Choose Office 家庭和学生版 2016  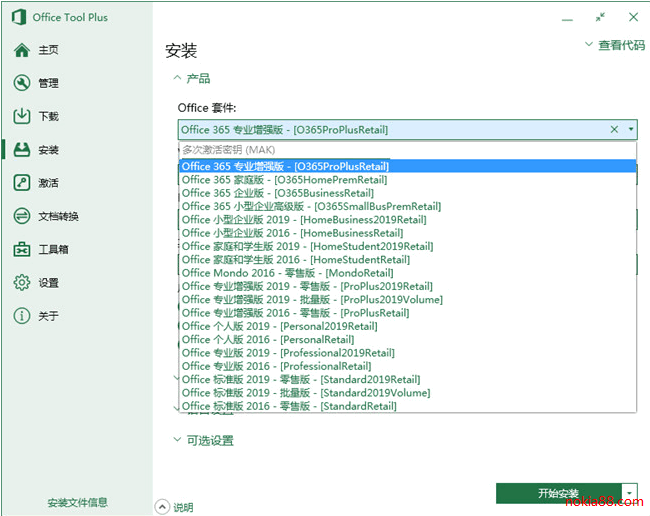click(x=408, y=259)
